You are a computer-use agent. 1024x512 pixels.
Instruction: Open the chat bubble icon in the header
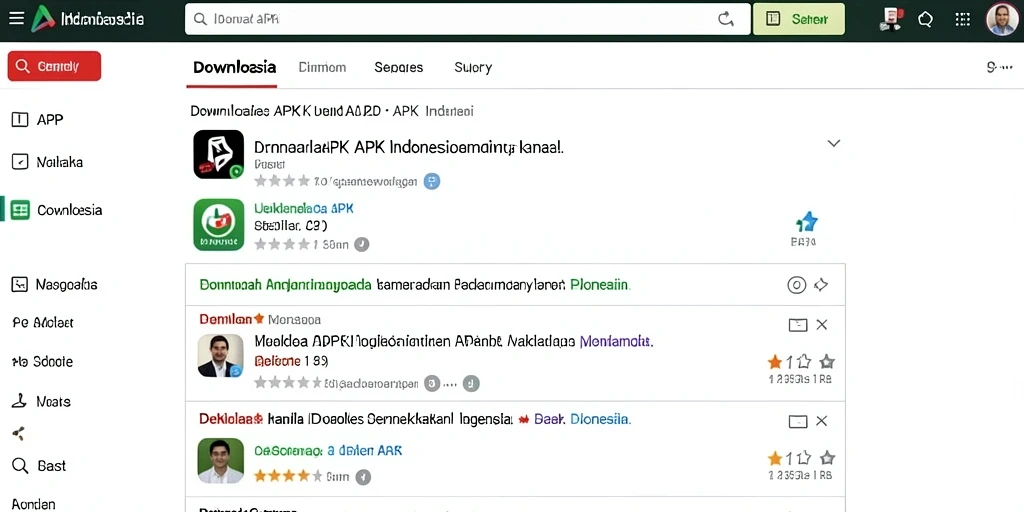[x=925, y=20]
